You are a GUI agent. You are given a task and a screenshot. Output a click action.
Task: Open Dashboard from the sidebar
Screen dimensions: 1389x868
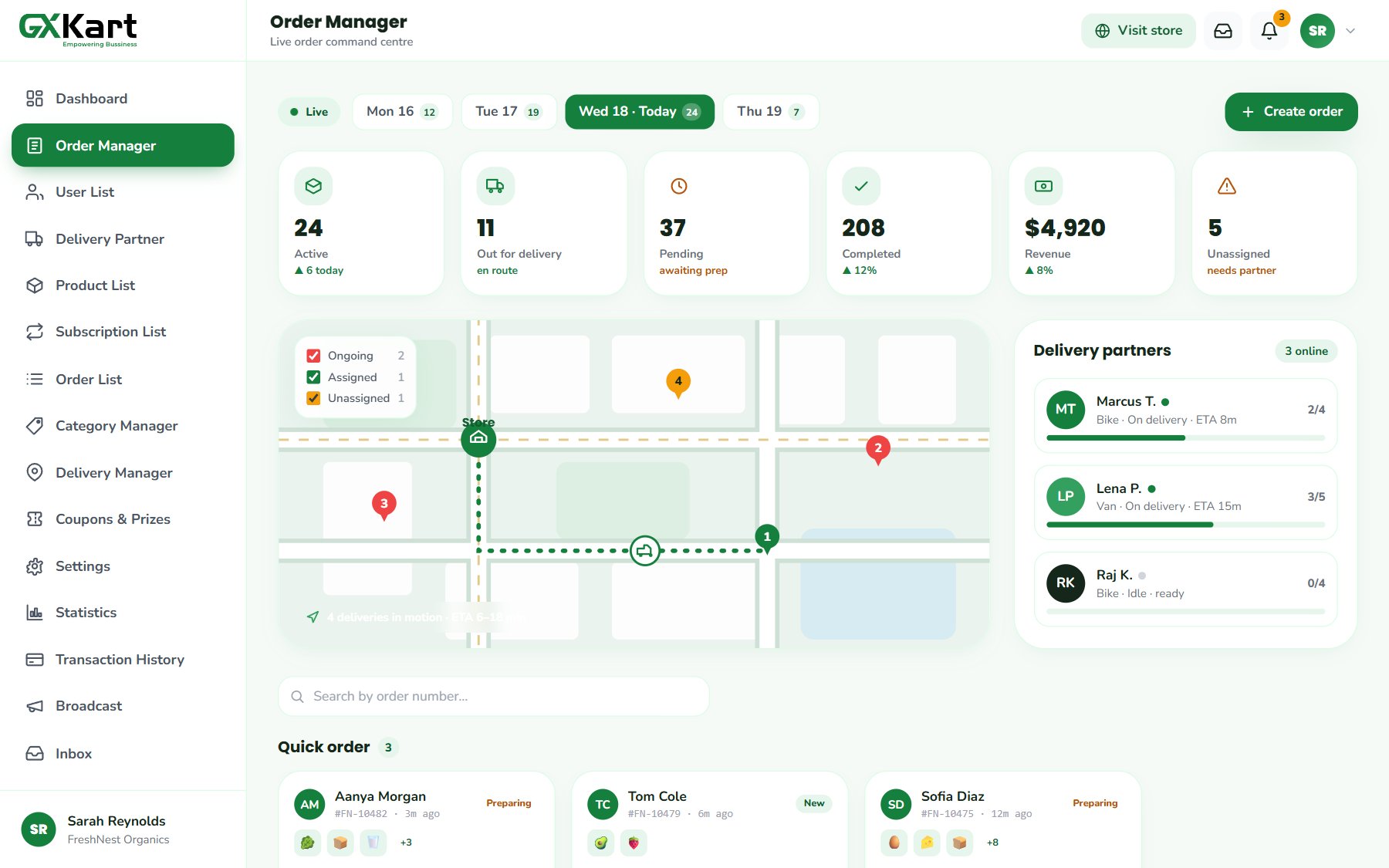(123, 99)
